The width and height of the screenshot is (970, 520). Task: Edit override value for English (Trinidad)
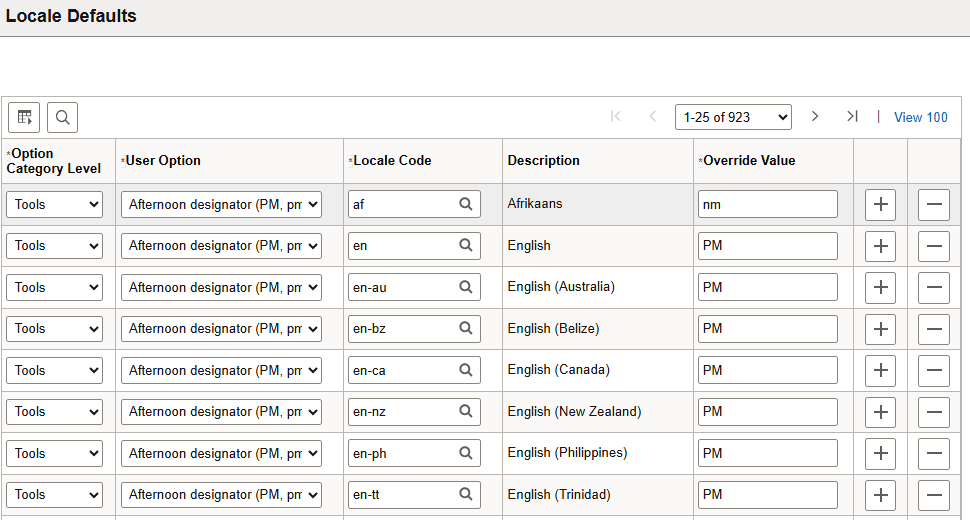(768, 494)
